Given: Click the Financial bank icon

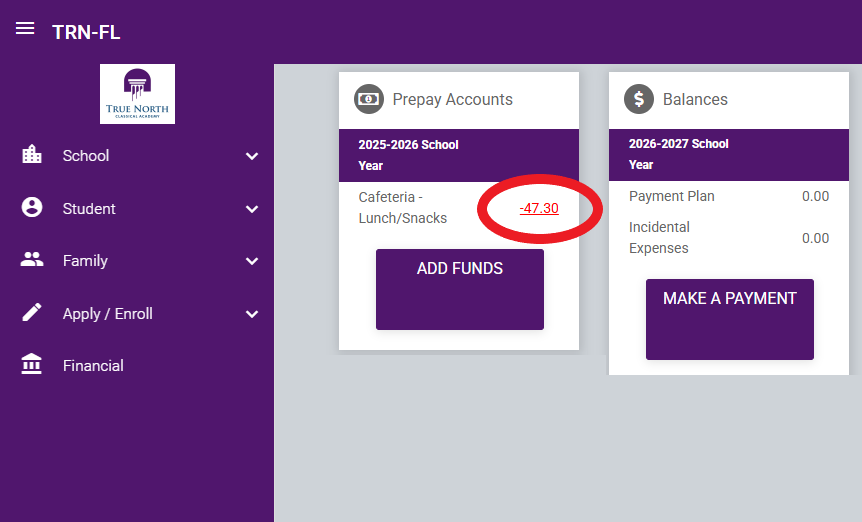Looking at the screenshot, I should tap(31, 364).
